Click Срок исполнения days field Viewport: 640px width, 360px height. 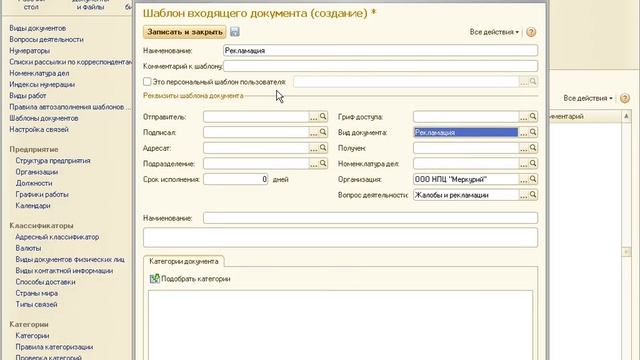pyautogui.click(x=236, y=179)
